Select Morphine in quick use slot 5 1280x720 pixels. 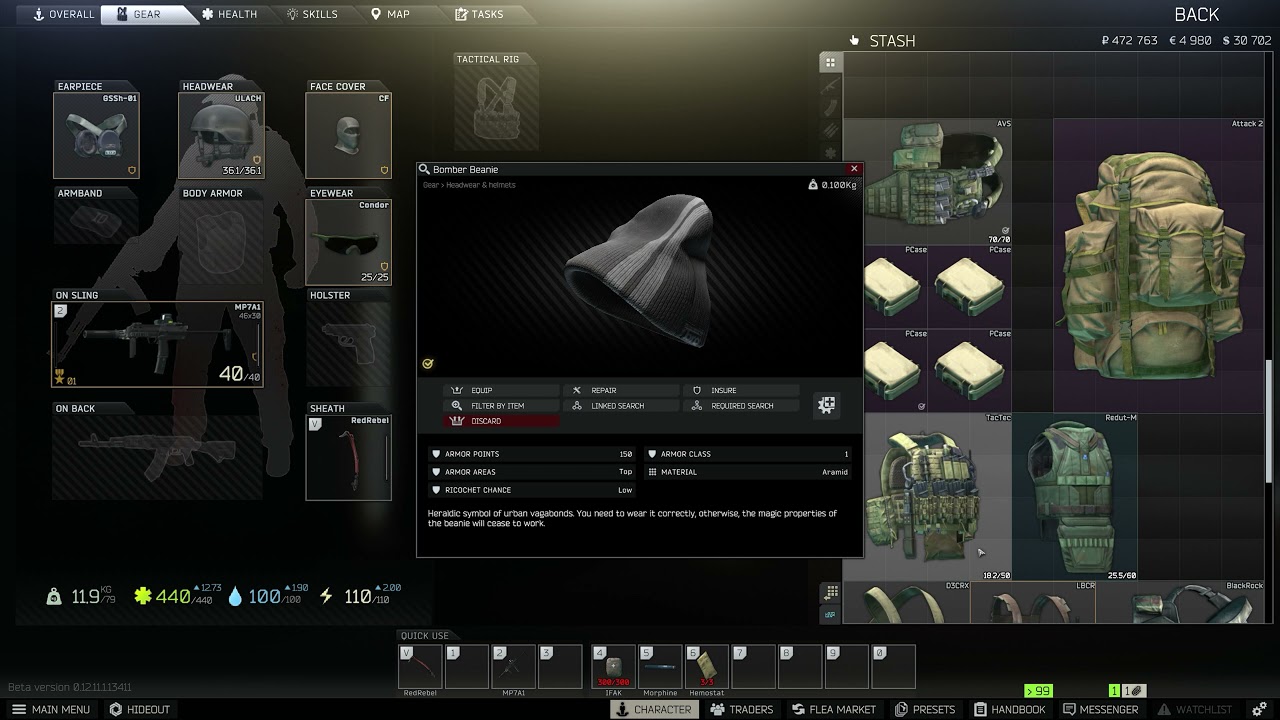click(660, 667)
